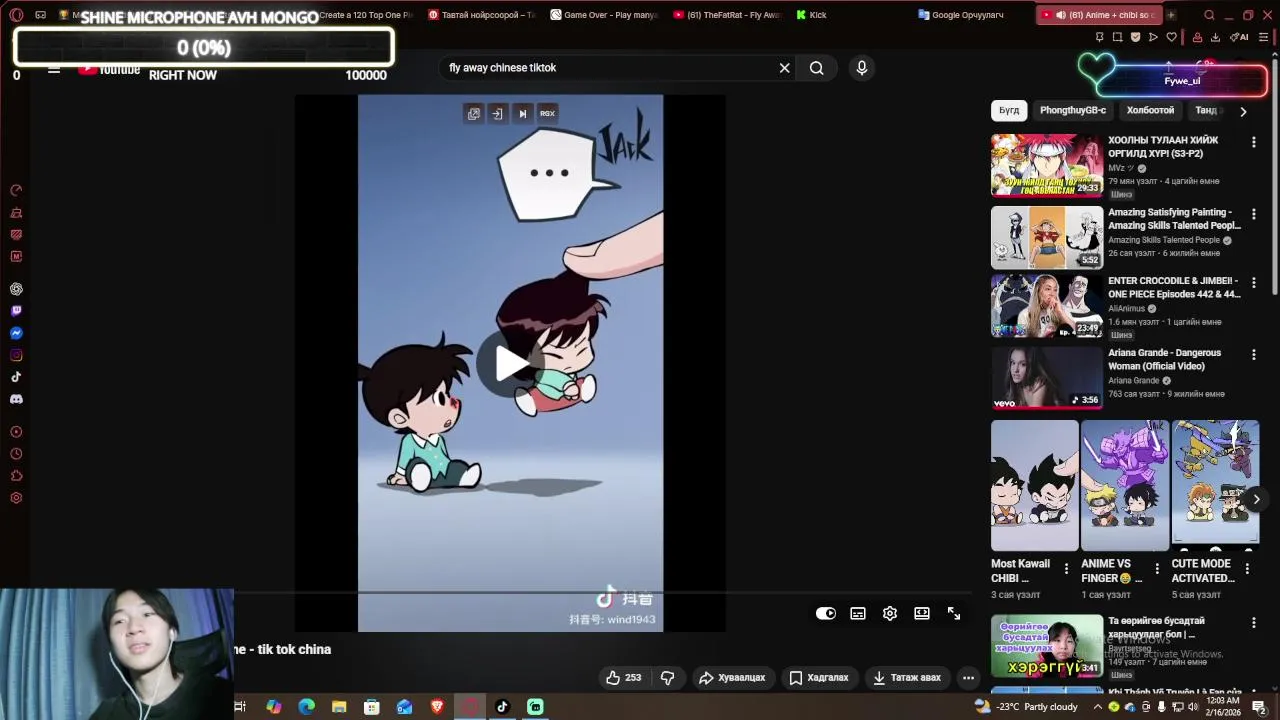Click the RGX overlay button on video
This screenshot has width=1280, height=720.
pyautogui.click(x=547, y=114)
